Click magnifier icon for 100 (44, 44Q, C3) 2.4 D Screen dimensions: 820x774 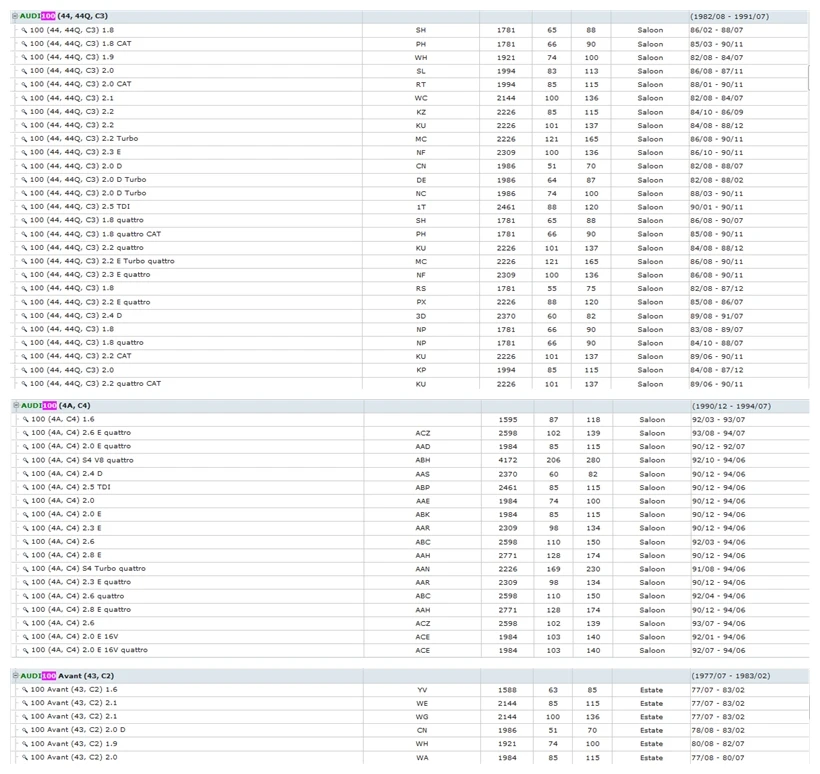24,316
